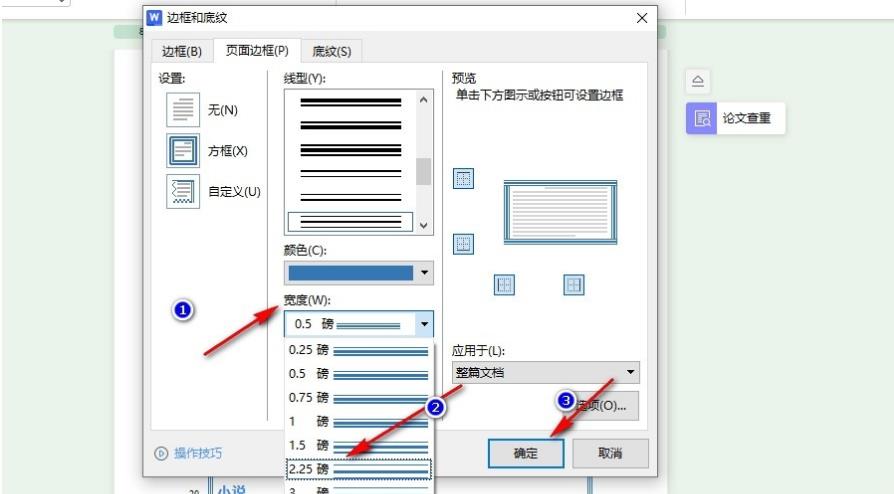Choose the 2.25 磅 width option
Screen dimensions: 894x494
click(359, 469)
